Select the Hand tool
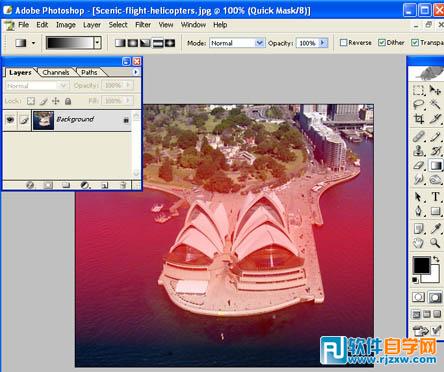This screenshot has width=444, height=372. 419,243
